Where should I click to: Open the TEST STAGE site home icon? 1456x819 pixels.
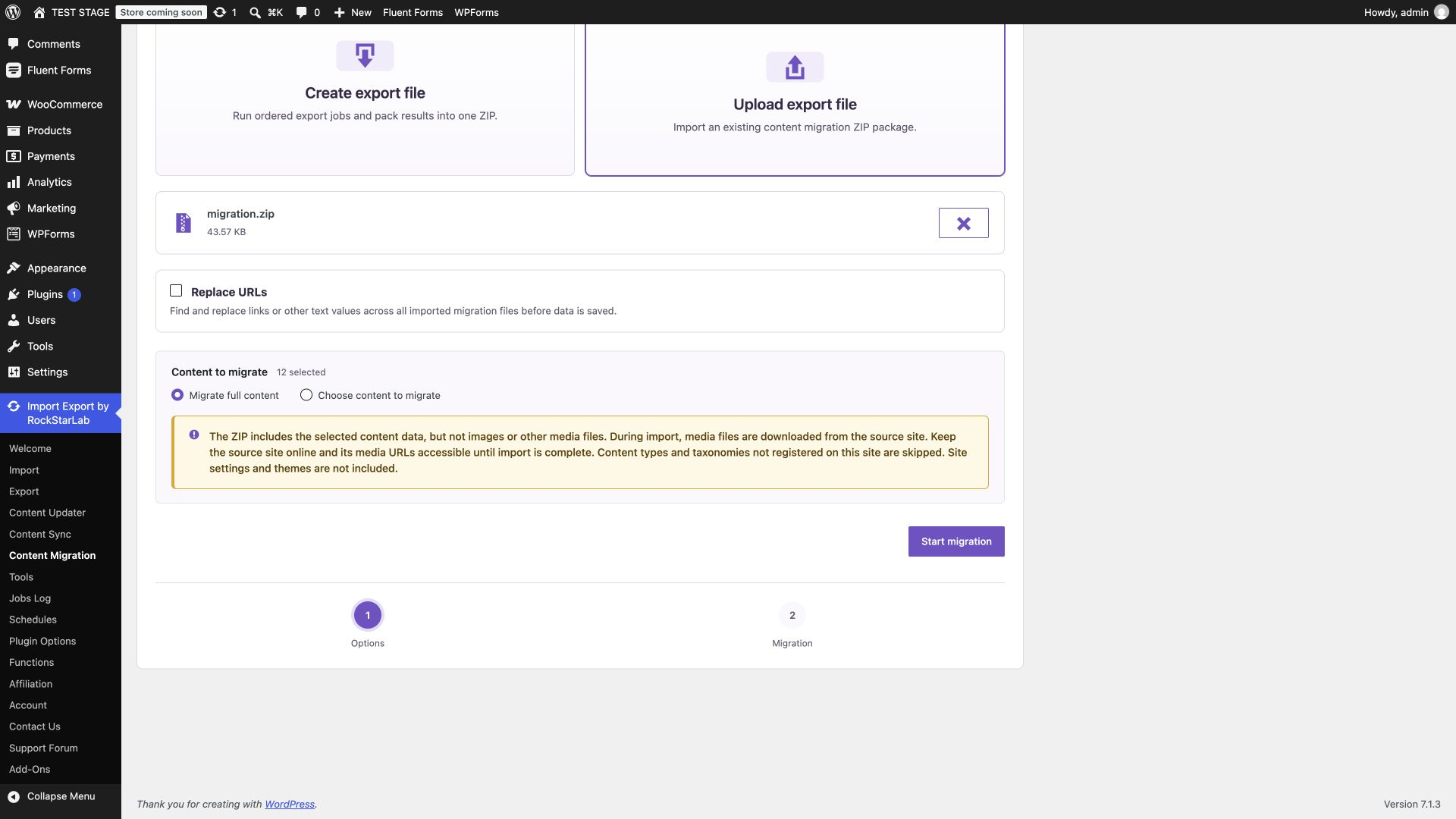pos(39,12)
